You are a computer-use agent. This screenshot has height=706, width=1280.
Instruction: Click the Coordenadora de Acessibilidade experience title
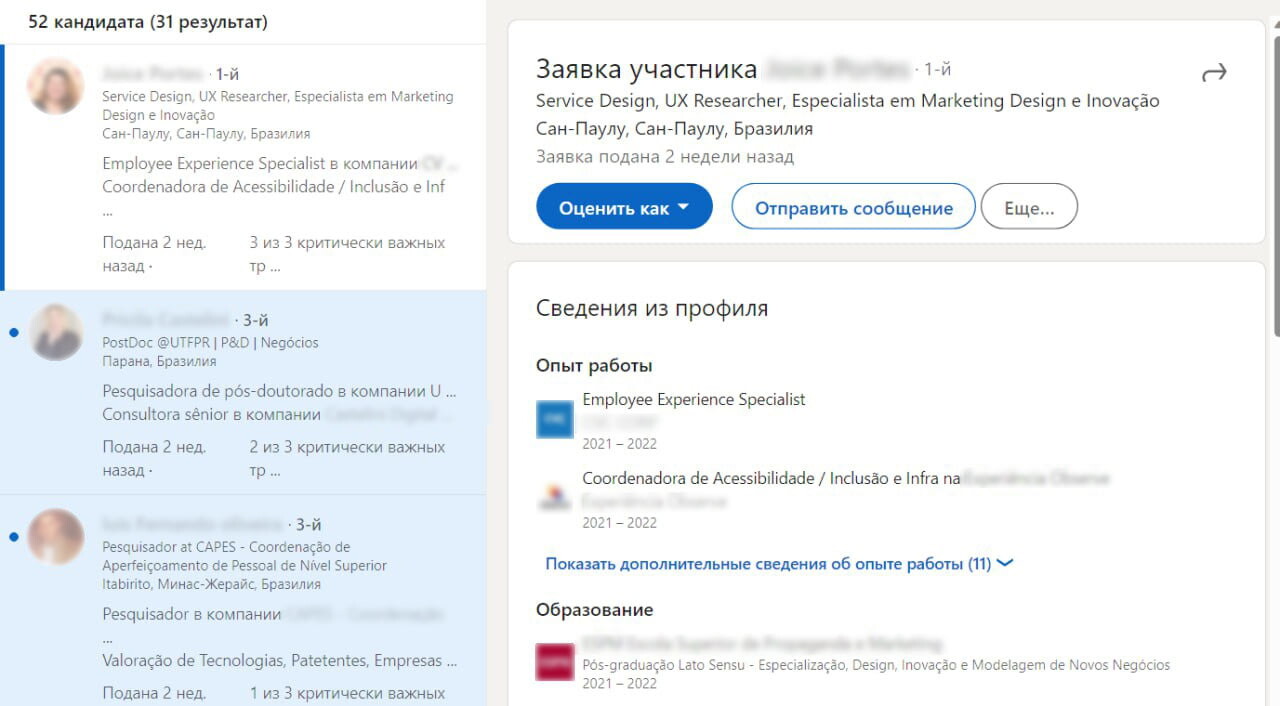pos(772,479)
